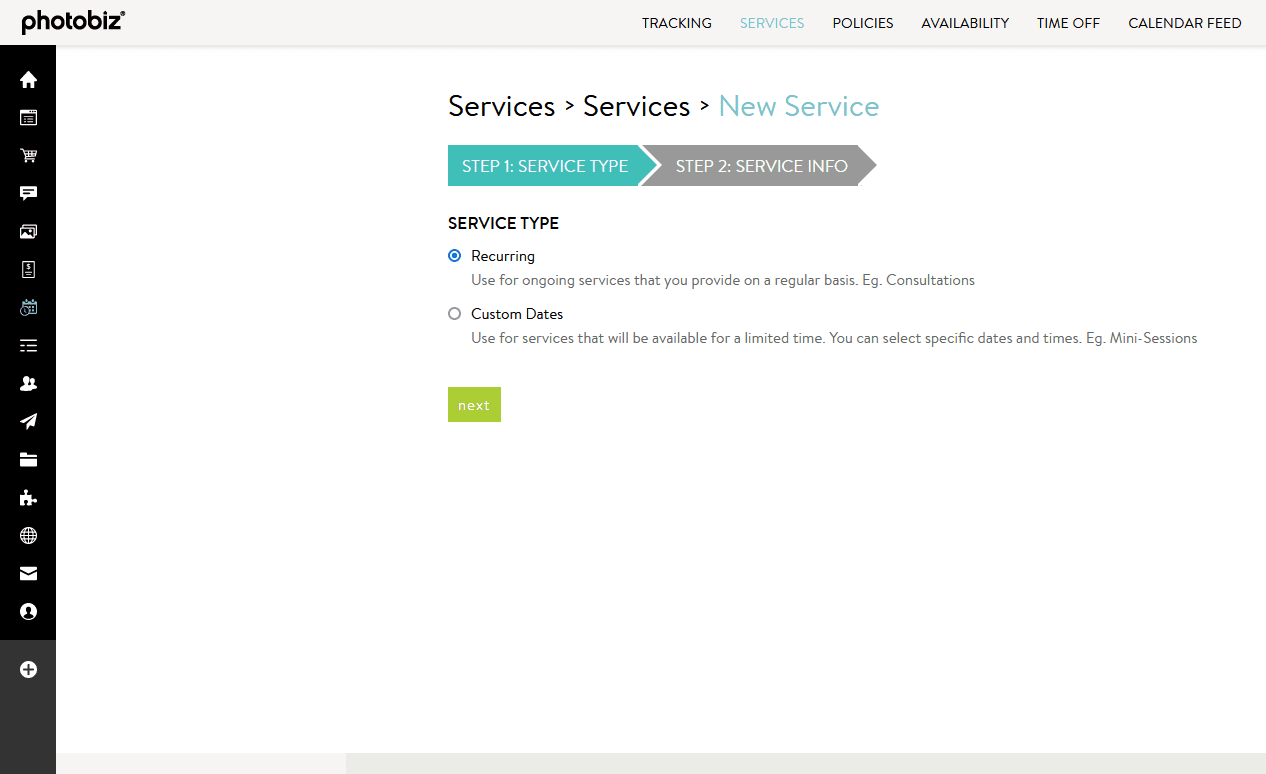Click the photobiz logo
The width and height of the screenshot is (1266, 774).
click(x=73, y=22)
